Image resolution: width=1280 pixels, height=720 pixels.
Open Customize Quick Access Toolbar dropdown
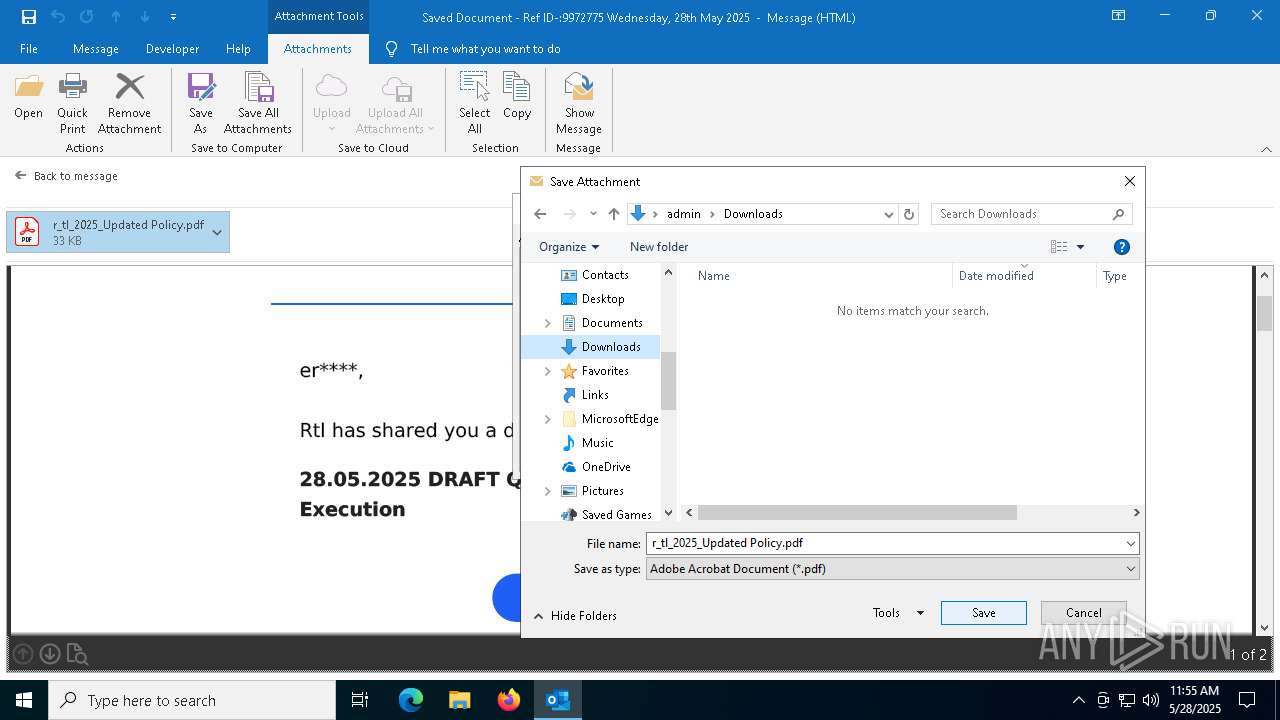coord(173,17)
